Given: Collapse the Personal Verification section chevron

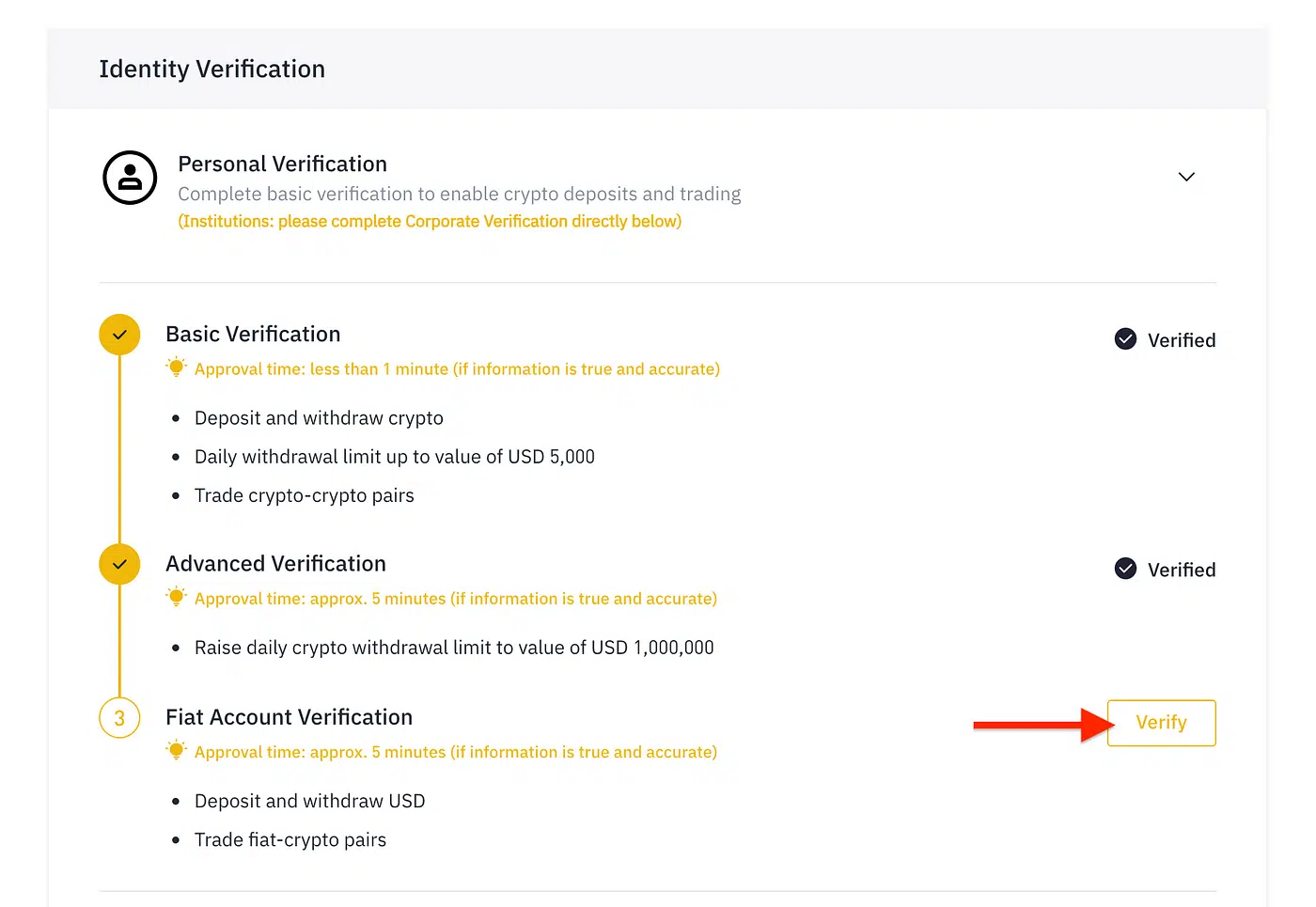Looking at the screenshot, I should pyautogui.click(x=1186, y=177).
